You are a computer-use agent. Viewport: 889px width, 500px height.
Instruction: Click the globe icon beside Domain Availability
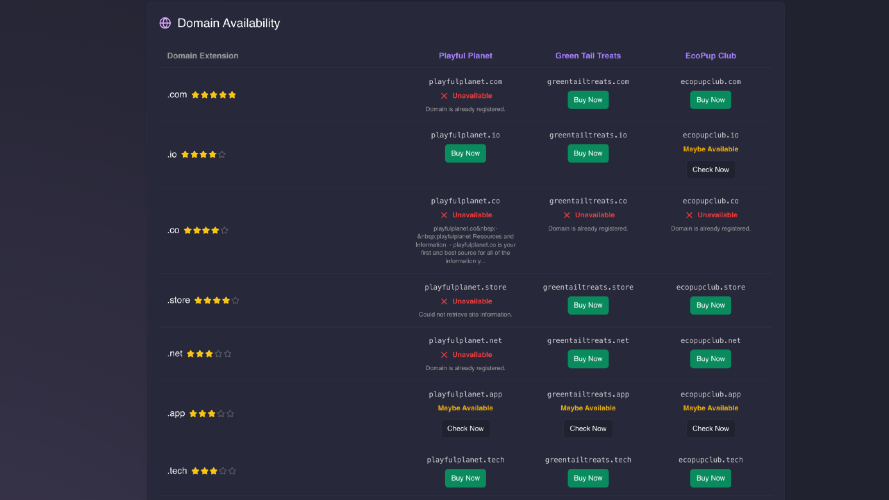165,23
